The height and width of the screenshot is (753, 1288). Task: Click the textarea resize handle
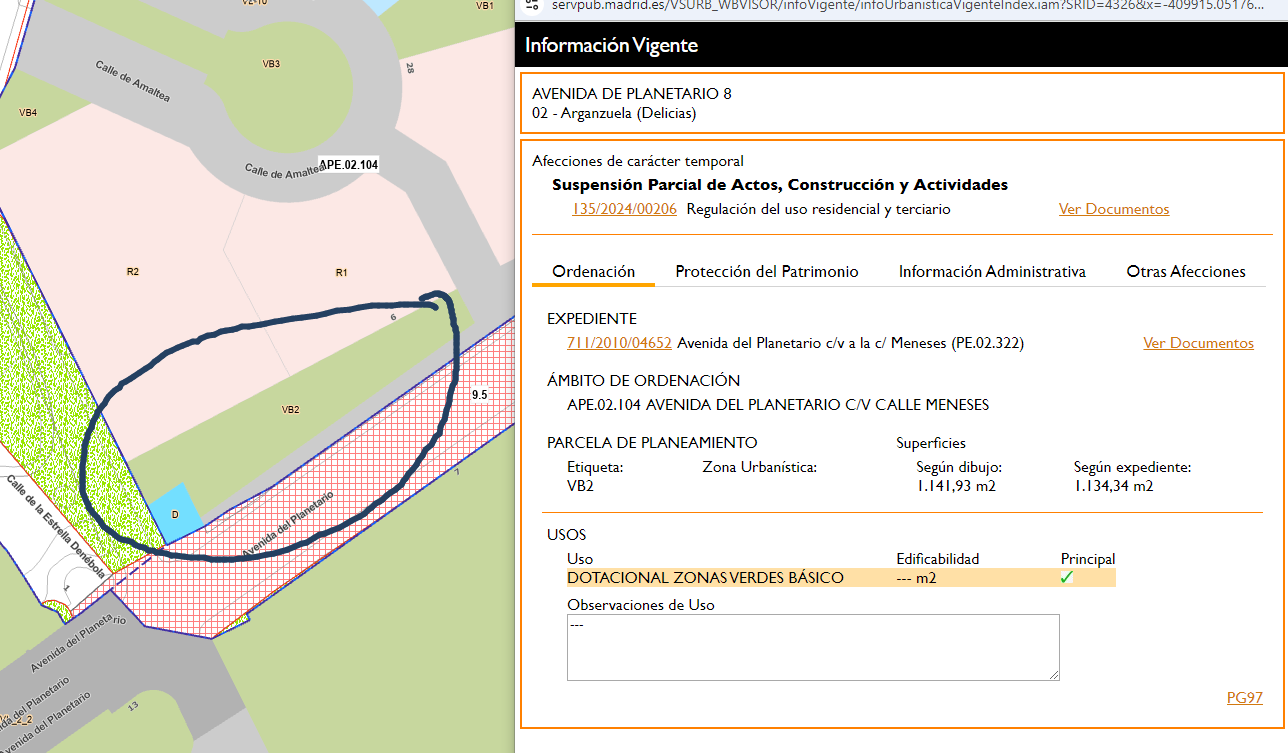point(1053,675)
